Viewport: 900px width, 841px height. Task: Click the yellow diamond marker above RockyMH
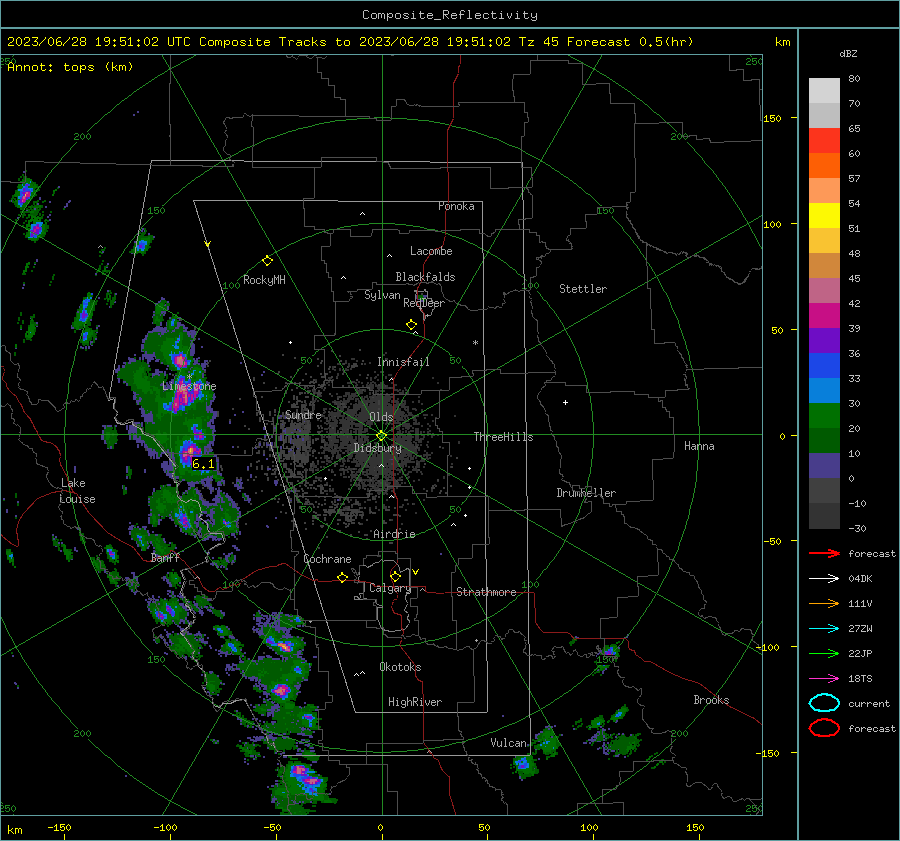pos(267,261)
